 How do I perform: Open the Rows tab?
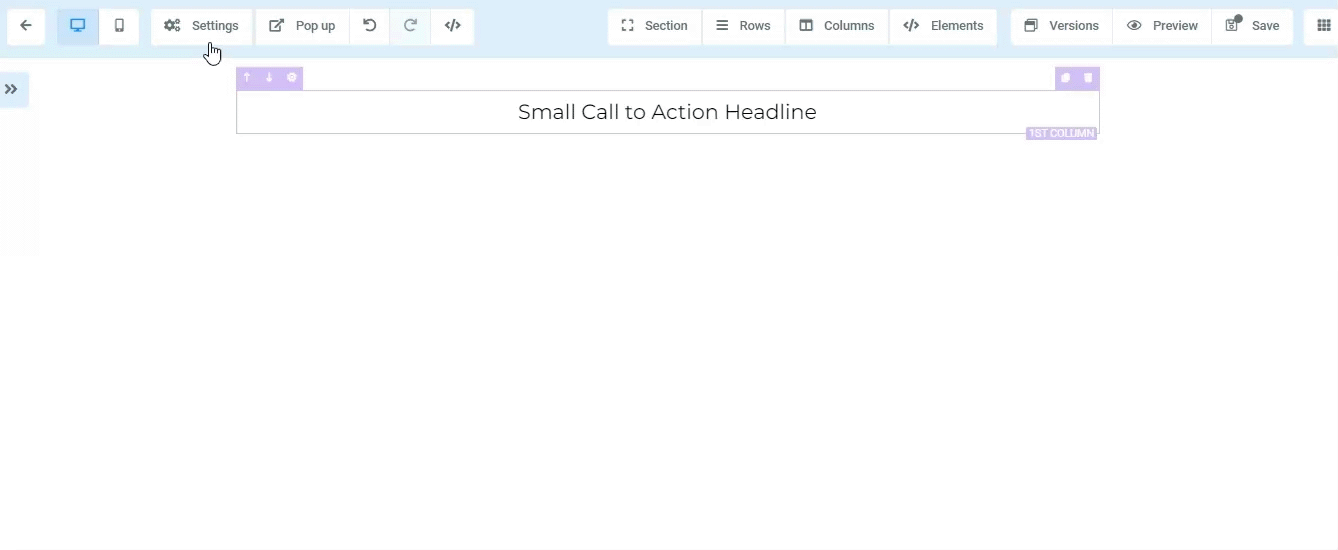[x=743, y=26]
